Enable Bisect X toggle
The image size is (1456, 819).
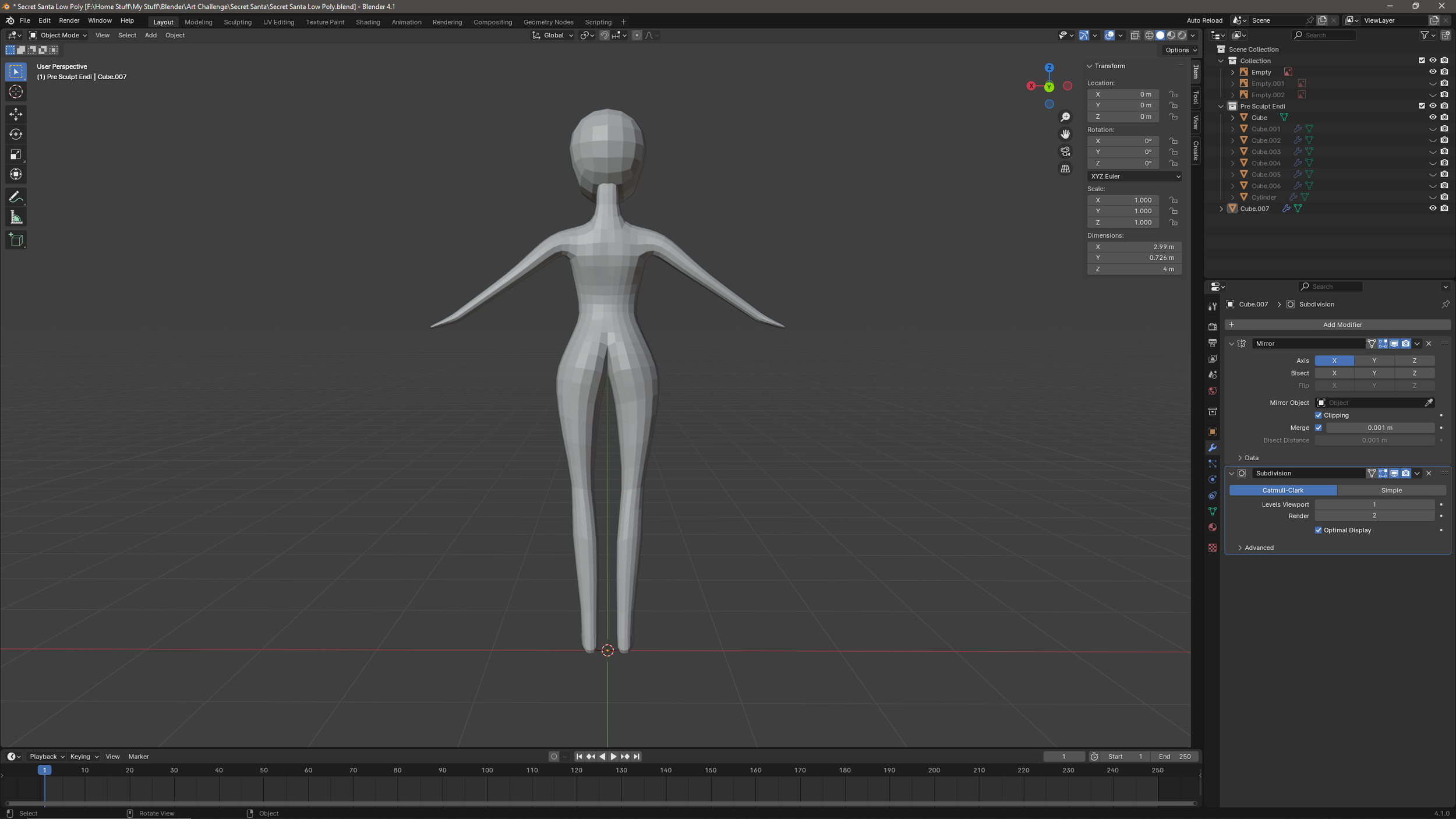pyautogui.click(x=1334, y=373)
